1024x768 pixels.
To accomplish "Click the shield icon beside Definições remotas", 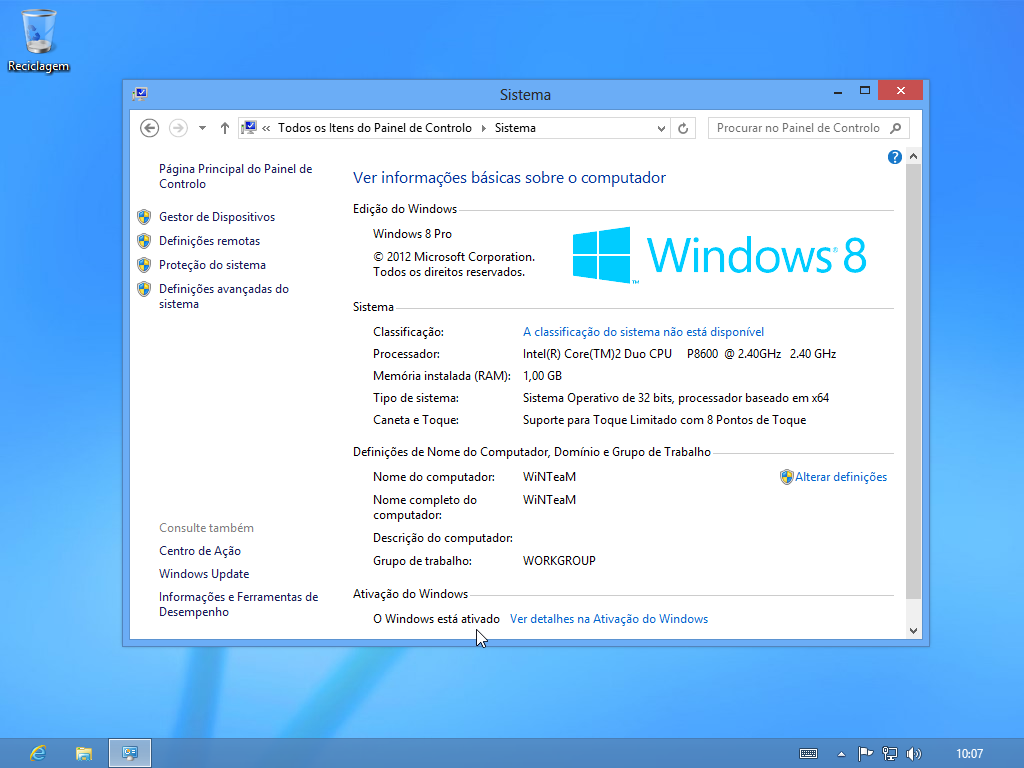I will pyautogui.click(x=144, y=241).
